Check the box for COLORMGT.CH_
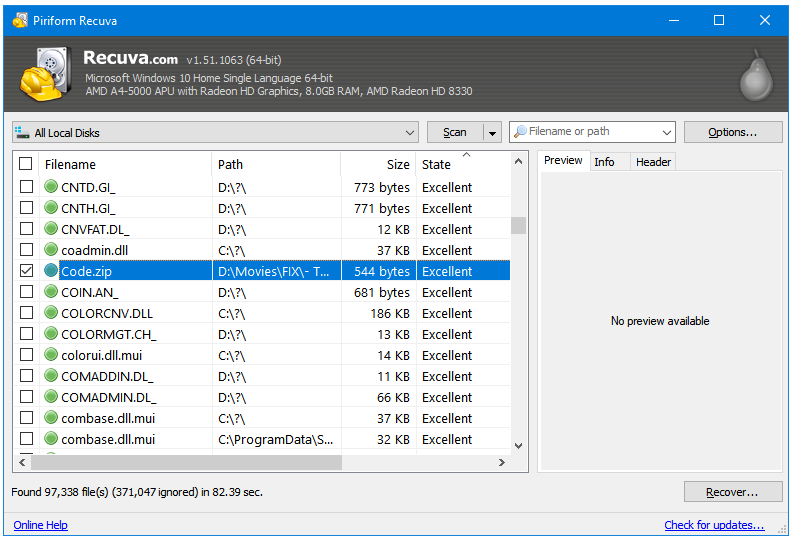Viewport: 792px width, 540px height. click(26, 333)
